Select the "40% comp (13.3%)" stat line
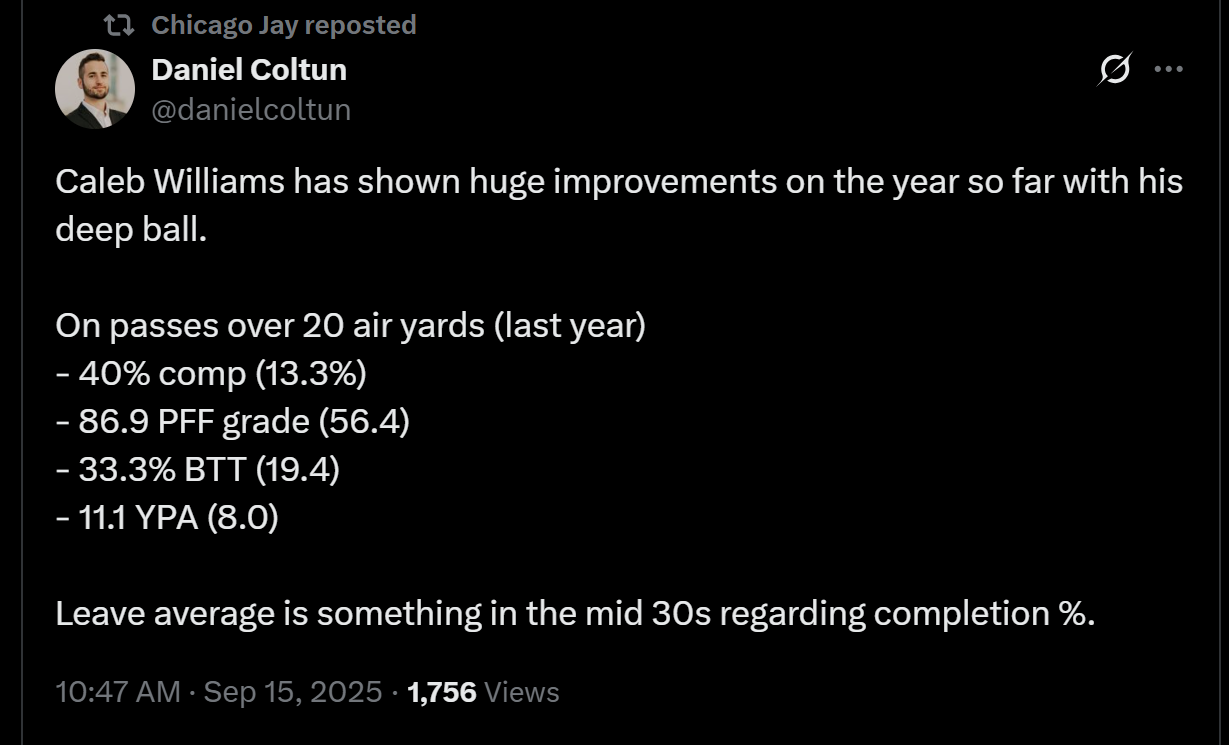 click(211, 374)
